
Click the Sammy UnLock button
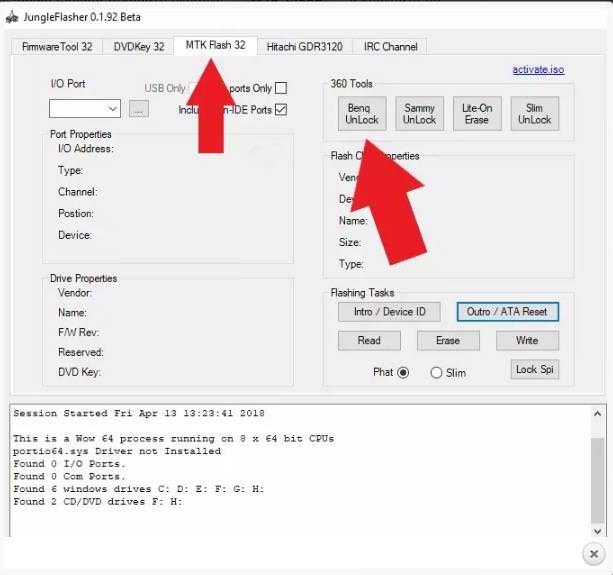tap(419, 114)
